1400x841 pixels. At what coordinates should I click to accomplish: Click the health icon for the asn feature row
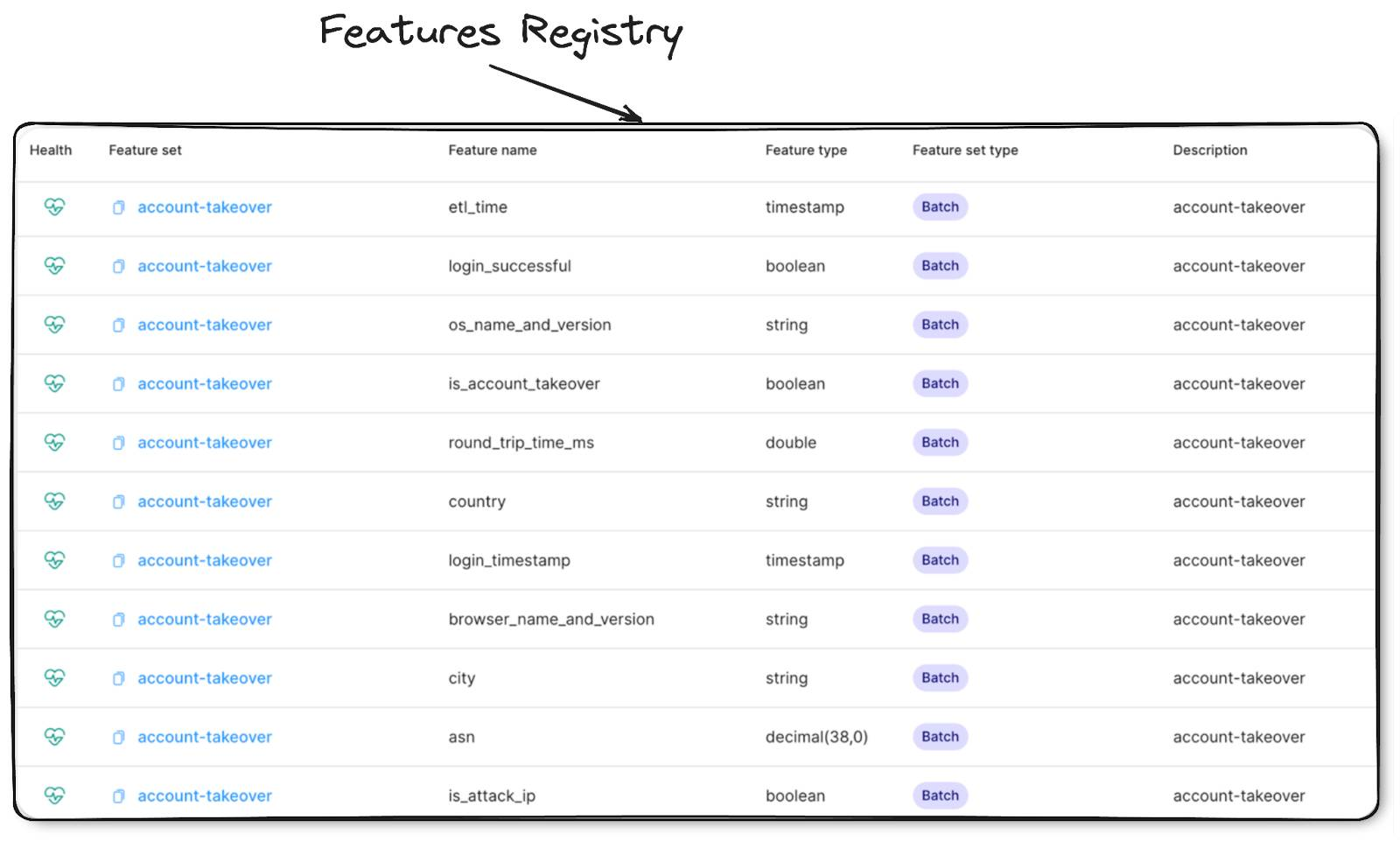[x=53, y=737]
